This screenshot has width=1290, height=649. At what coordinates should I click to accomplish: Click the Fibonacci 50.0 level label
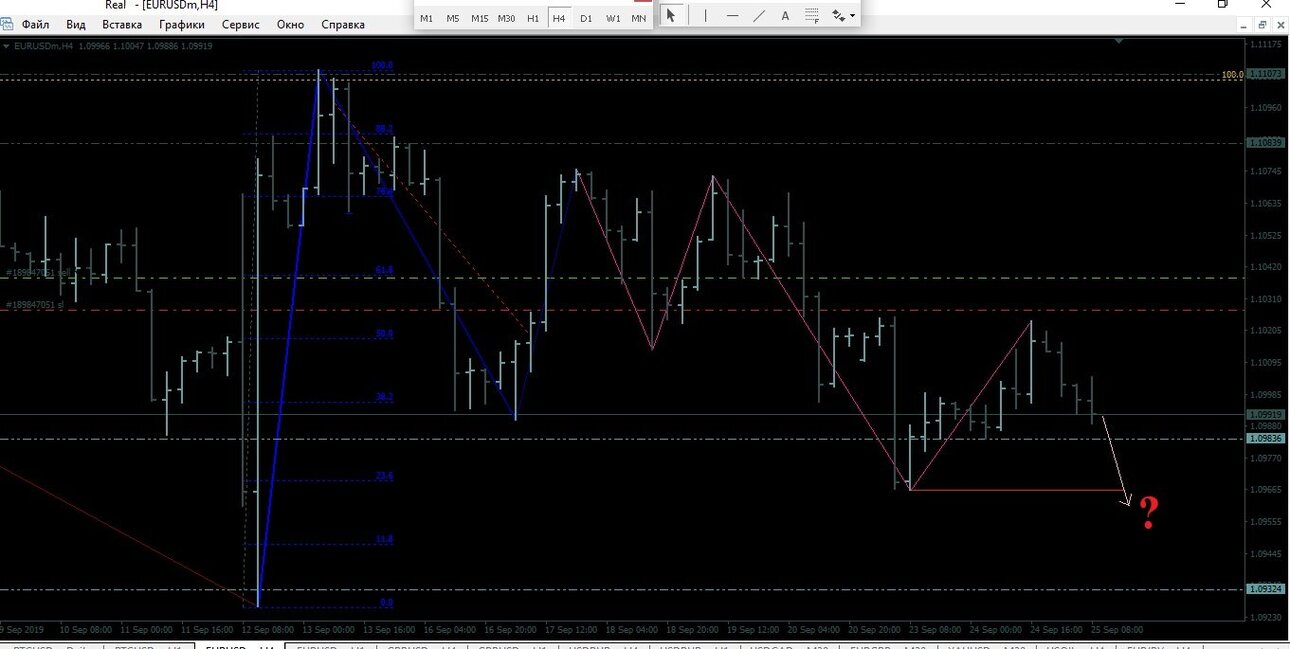[x=384, y=333]
